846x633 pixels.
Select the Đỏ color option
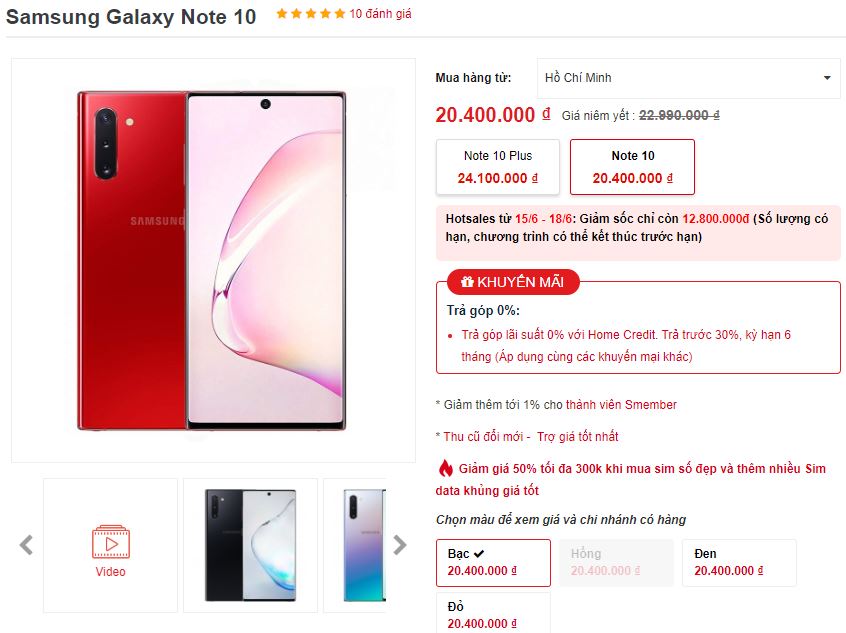pyautogui.click(x=493, y=613)
